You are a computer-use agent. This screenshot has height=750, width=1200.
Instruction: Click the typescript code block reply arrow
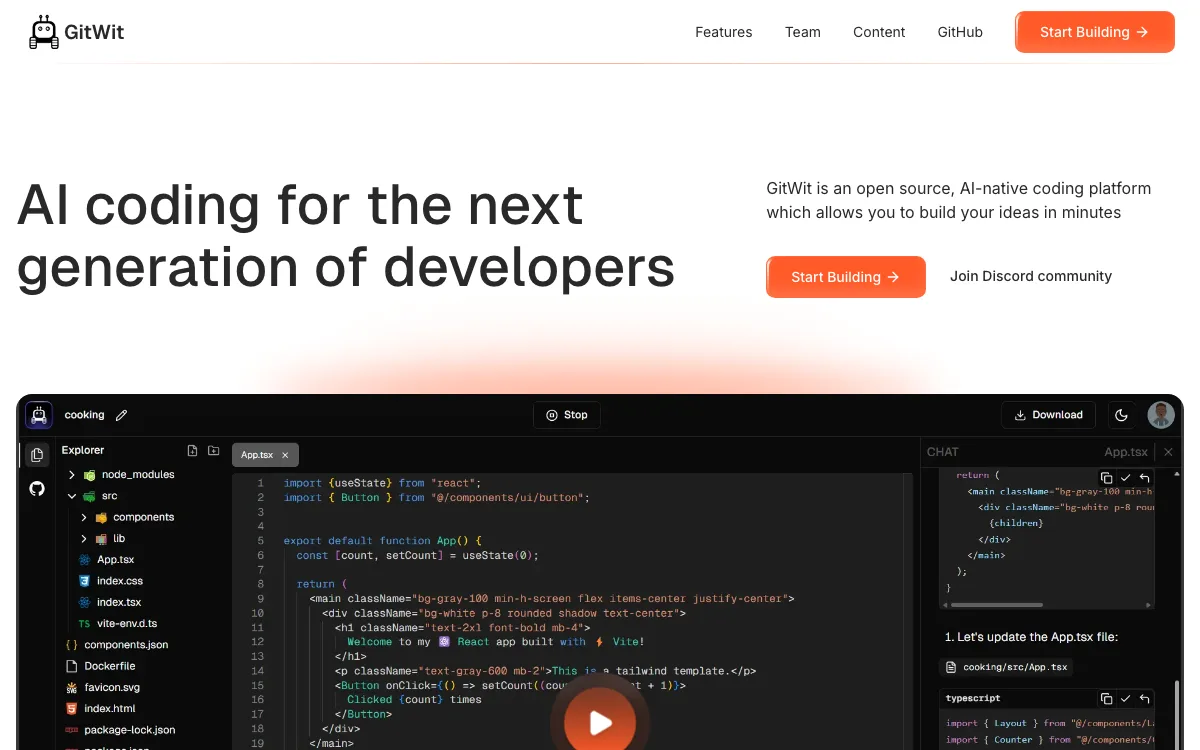1145,699
